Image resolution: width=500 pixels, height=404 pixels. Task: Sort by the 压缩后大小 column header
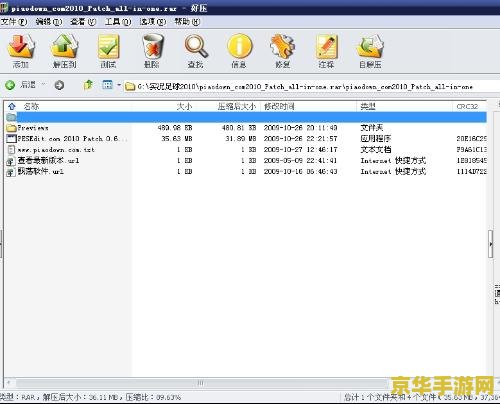(237, 106)
